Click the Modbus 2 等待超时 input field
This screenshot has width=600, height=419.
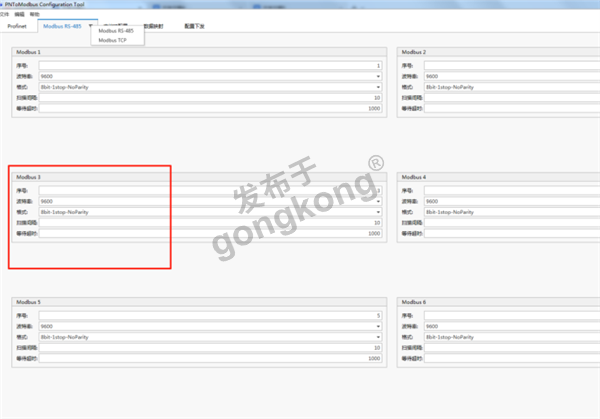click(x=512, y=108)
